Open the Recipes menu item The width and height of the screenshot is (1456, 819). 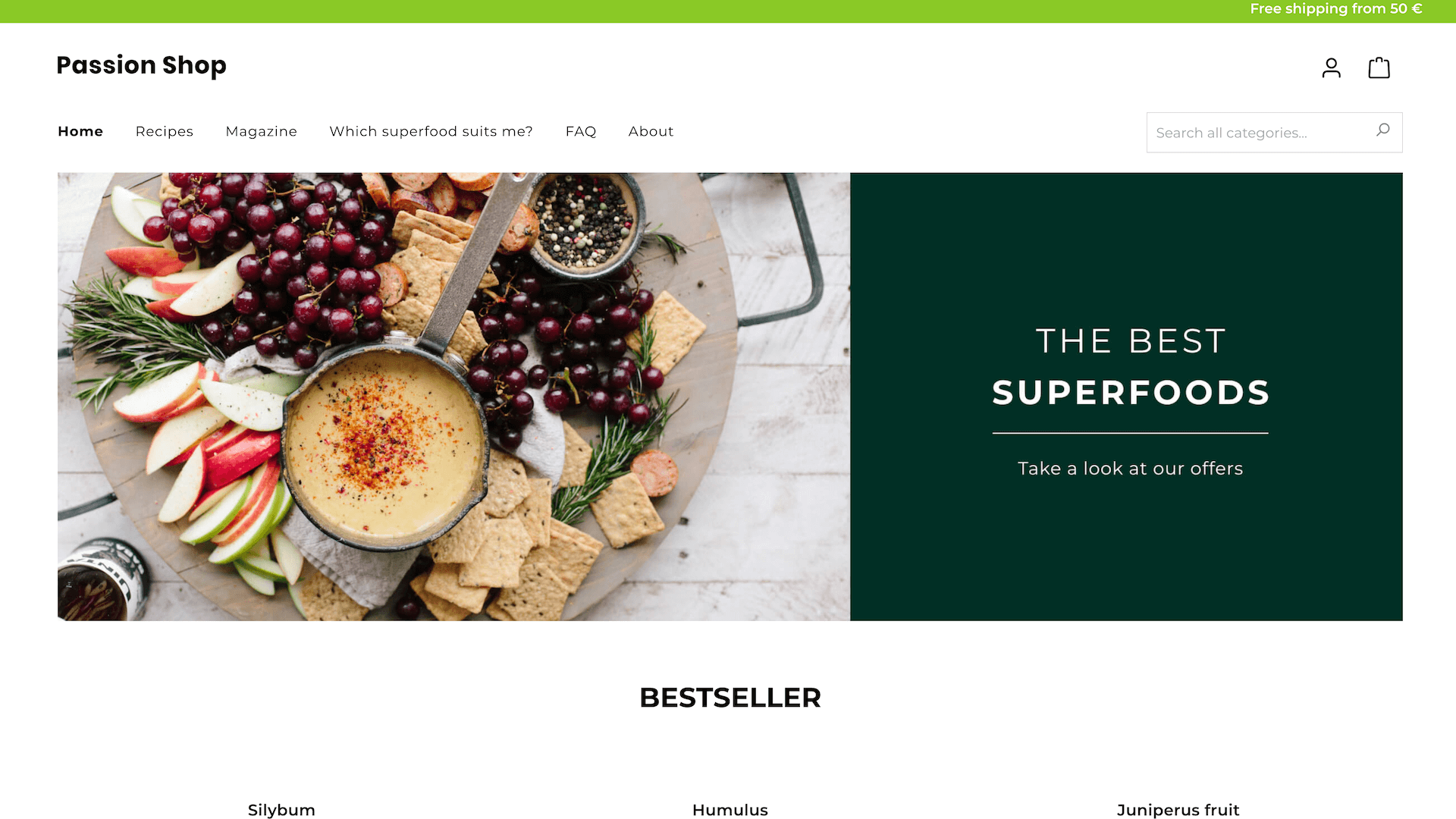[x=164, y=131]
